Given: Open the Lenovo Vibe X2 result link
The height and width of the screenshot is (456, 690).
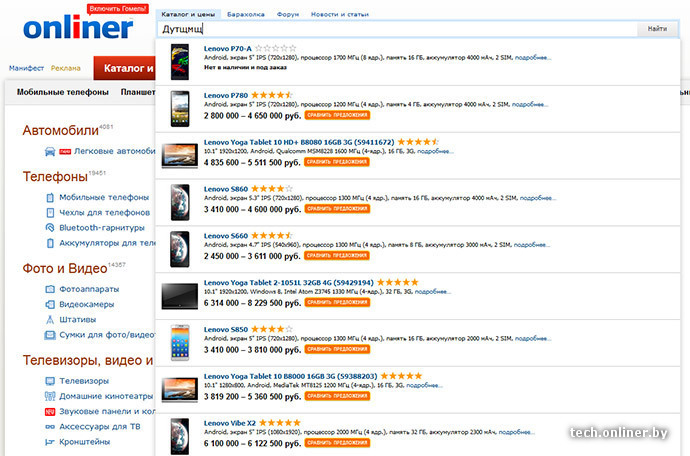Looking at the screenshot, I should (x=229, y=423).
